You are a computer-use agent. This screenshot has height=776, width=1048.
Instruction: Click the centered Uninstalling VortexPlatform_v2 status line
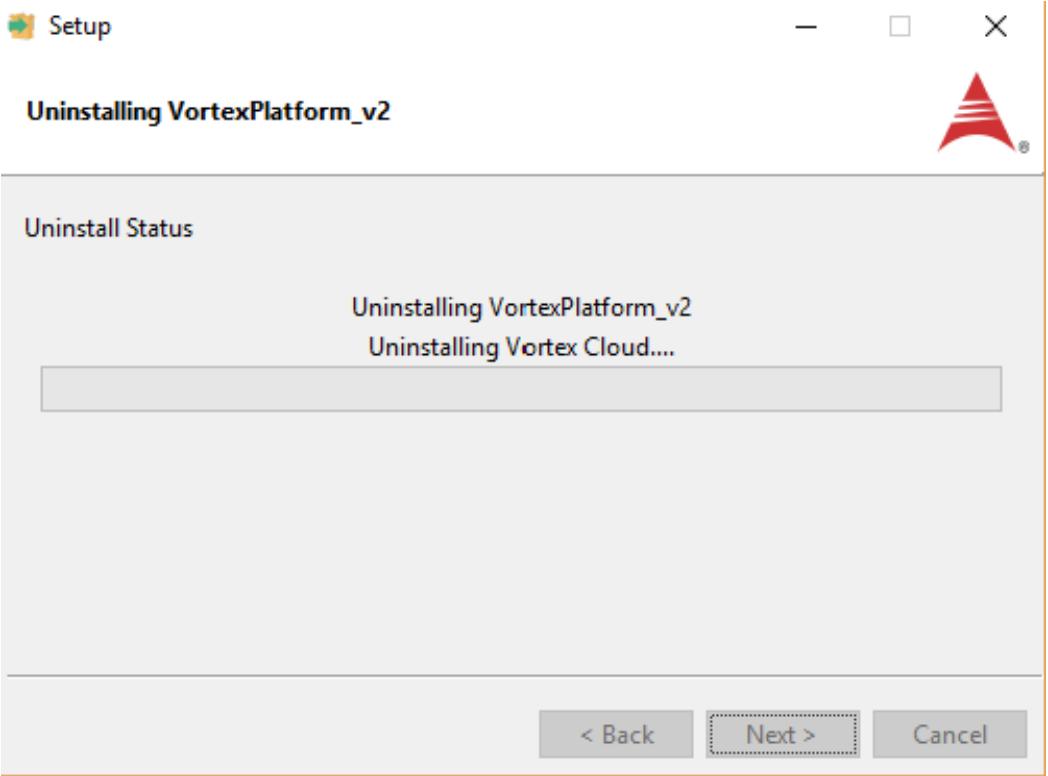tap(521, 307)
